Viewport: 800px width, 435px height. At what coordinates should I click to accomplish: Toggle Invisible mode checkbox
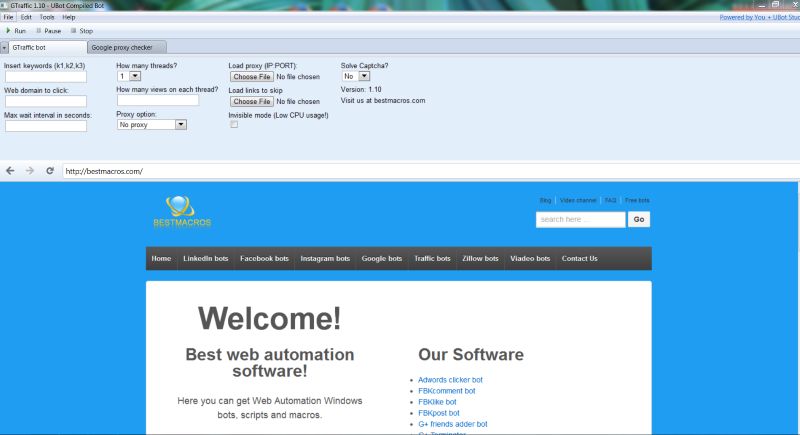point(234,124)
